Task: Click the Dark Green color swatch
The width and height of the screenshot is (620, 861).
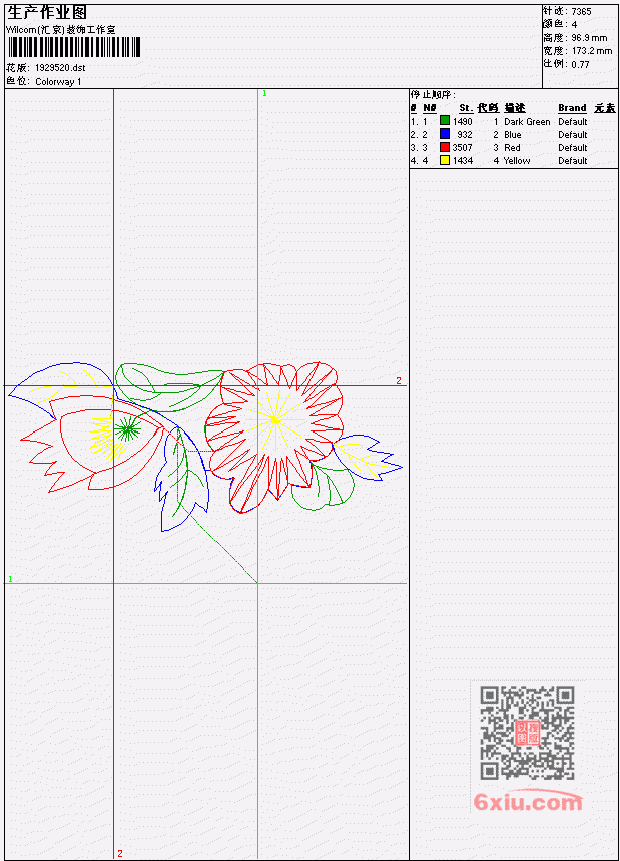Action: (445, 121)
